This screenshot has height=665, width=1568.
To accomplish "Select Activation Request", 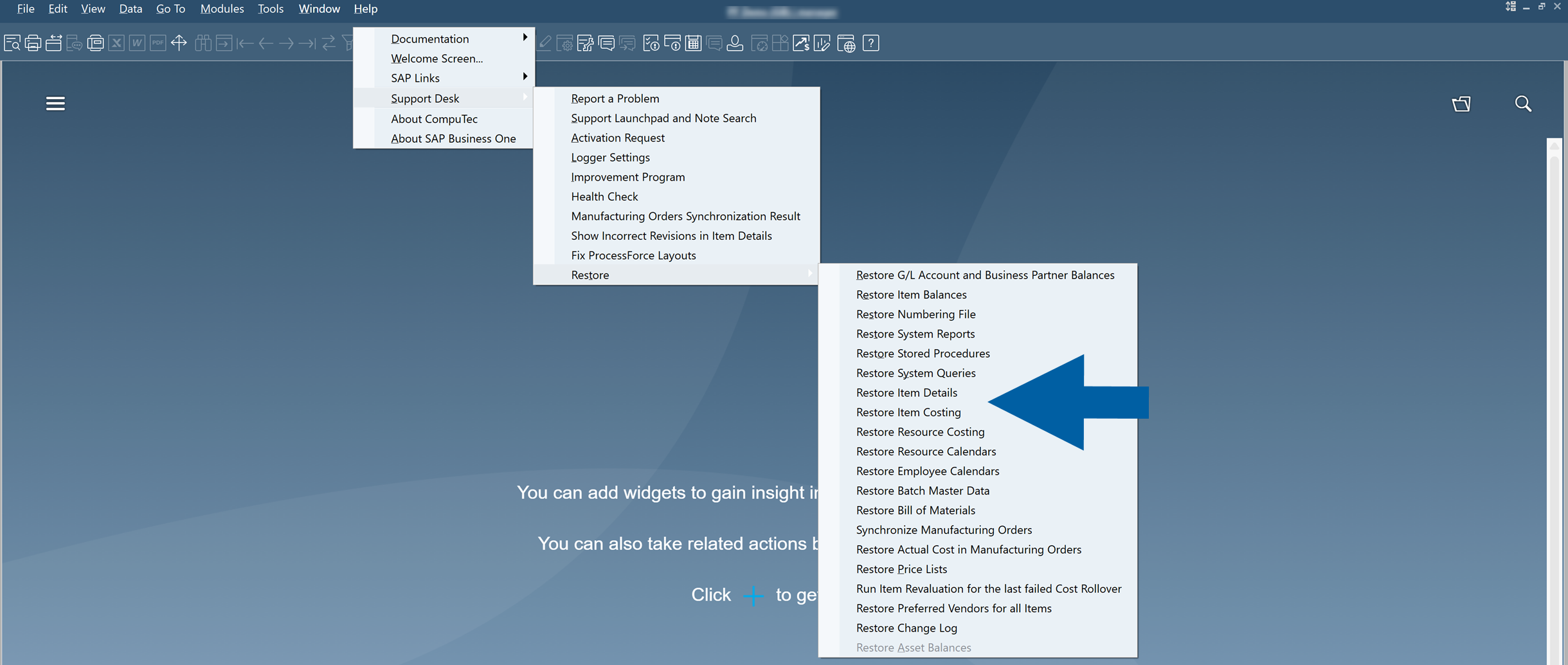I will (676, 138).
